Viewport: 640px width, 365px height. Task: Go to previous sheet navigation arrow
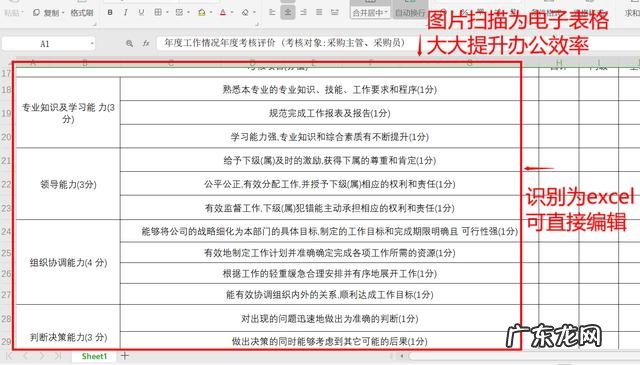[x=25, y=356]
